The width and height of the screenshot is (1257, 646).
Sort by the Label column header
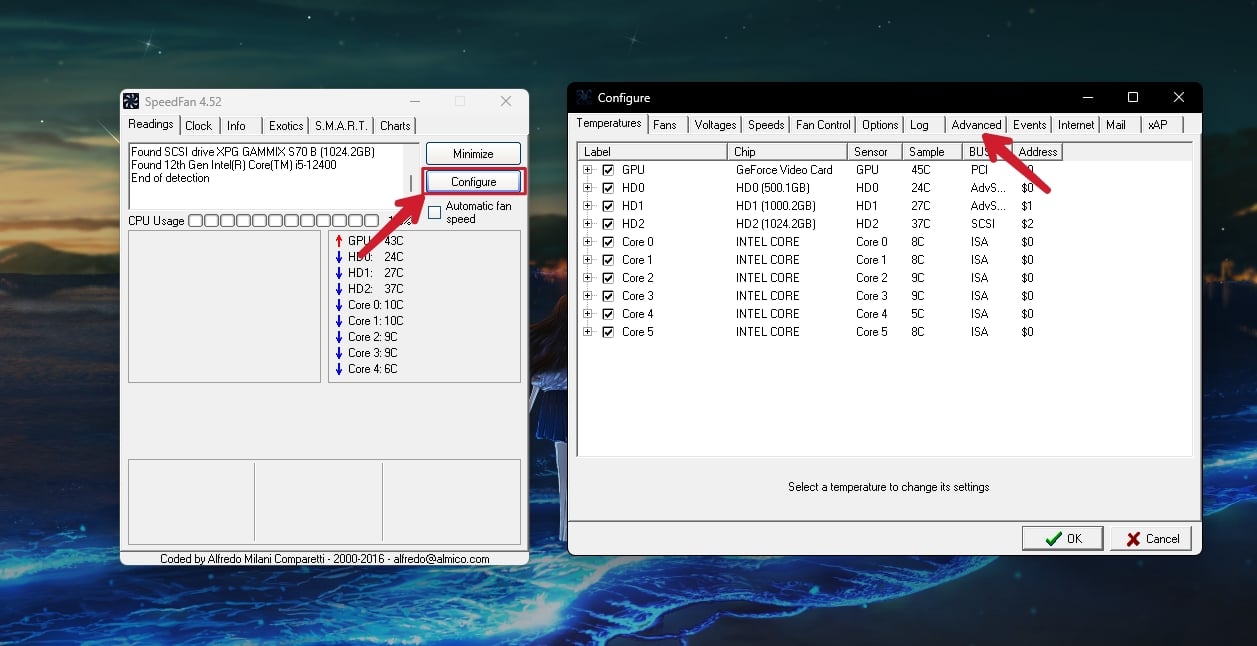point(652,152)
